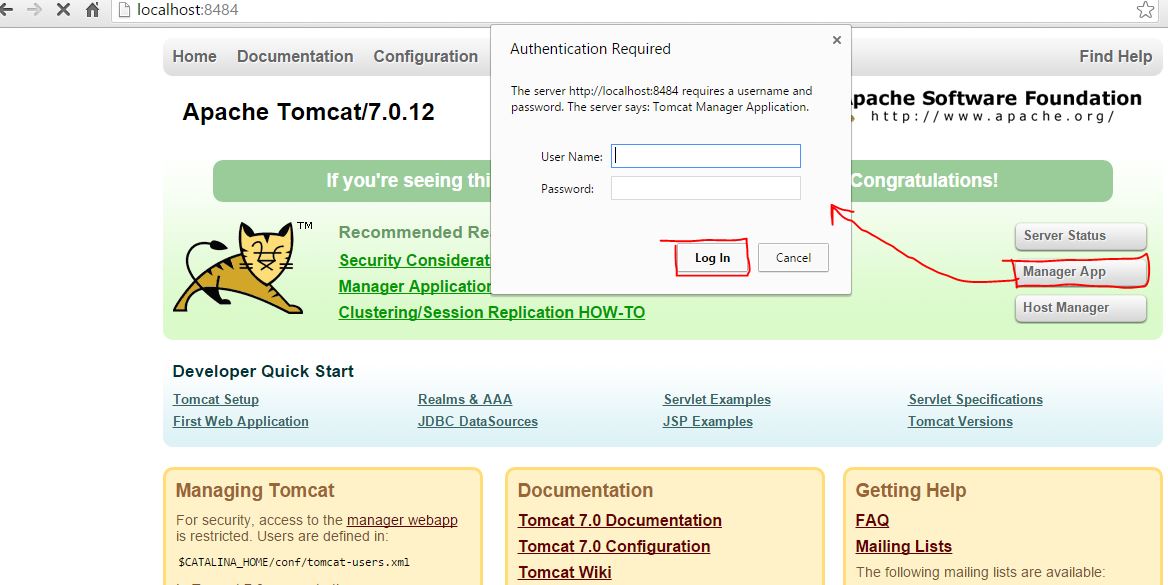The height and width of the screenshot is (585, 1168).
Task: Open the Configuration navigation item
Action: click(425, 57)
